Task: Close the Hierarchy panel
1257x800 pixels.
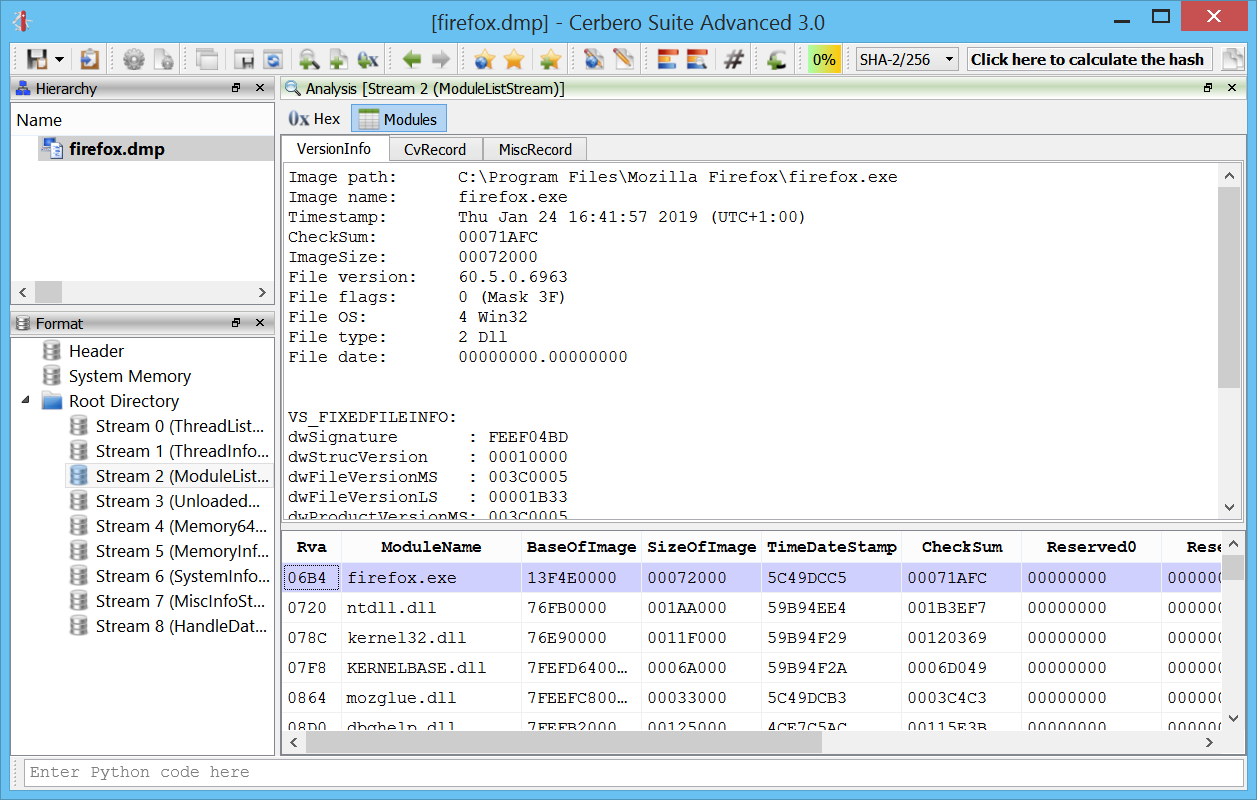Action: (x=260, y=88)
